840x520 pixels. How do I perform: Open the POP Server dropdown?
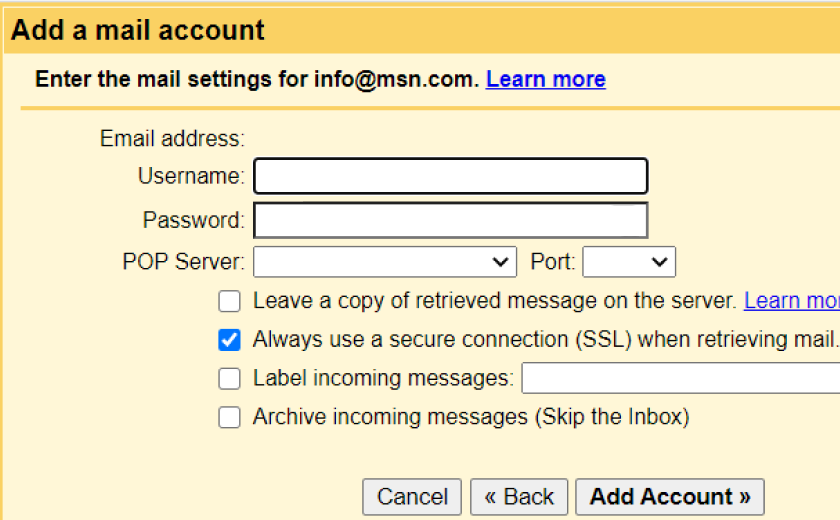(385, 262)
